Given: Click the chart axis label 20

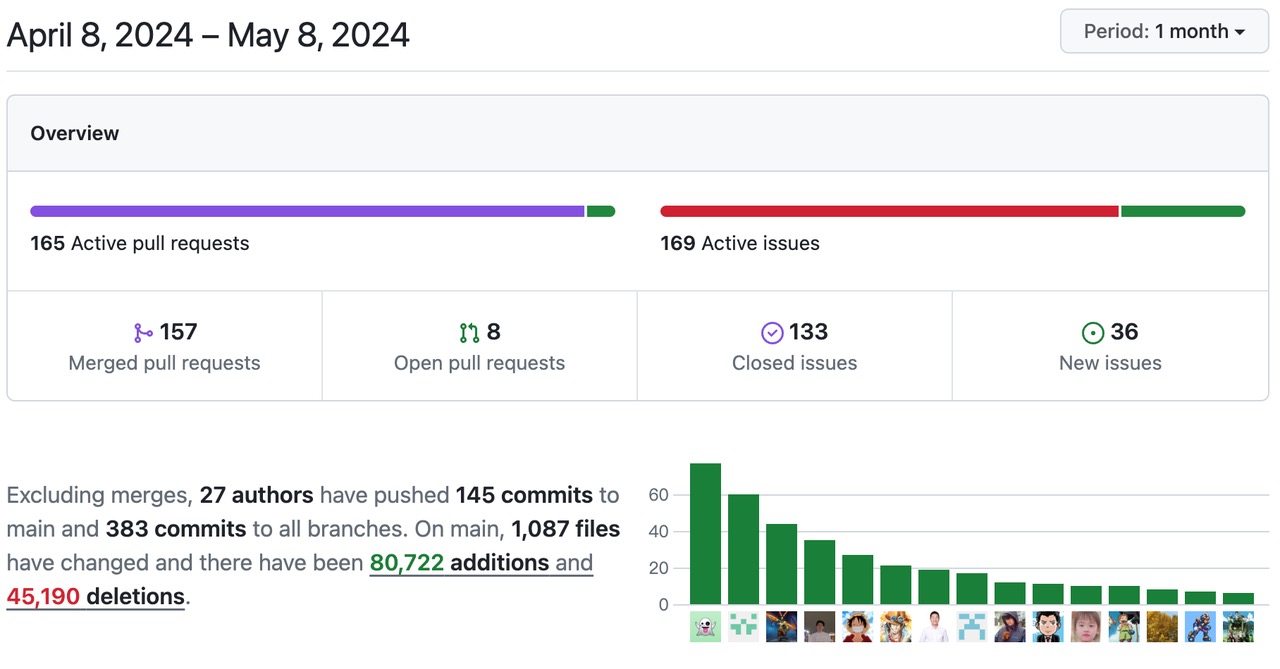Looking at the screenshot, I should tap(658, 568).
